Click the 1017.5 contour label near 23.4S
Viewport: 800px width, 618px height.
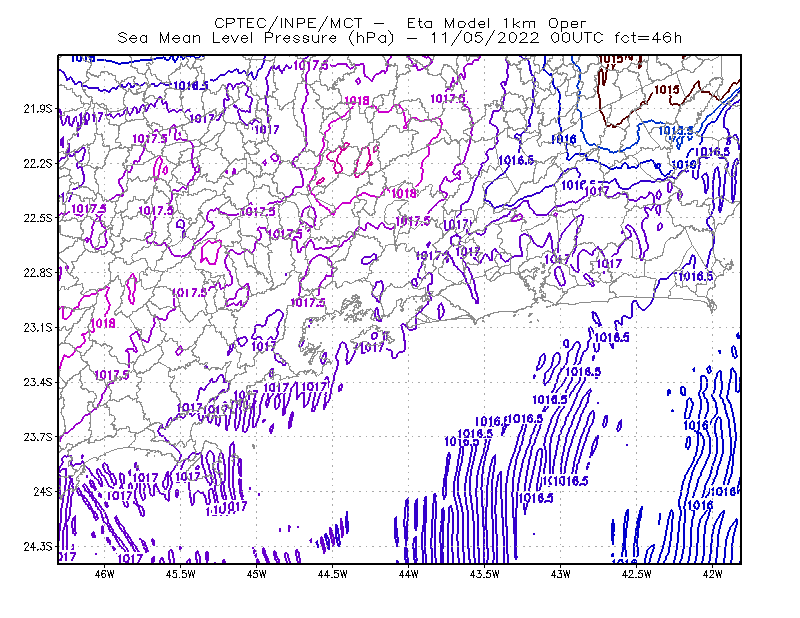point(112,375)
